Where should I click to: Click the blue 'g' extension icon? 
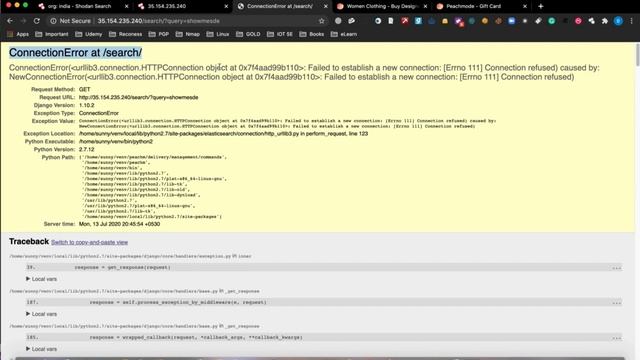[x=418, y=21]
